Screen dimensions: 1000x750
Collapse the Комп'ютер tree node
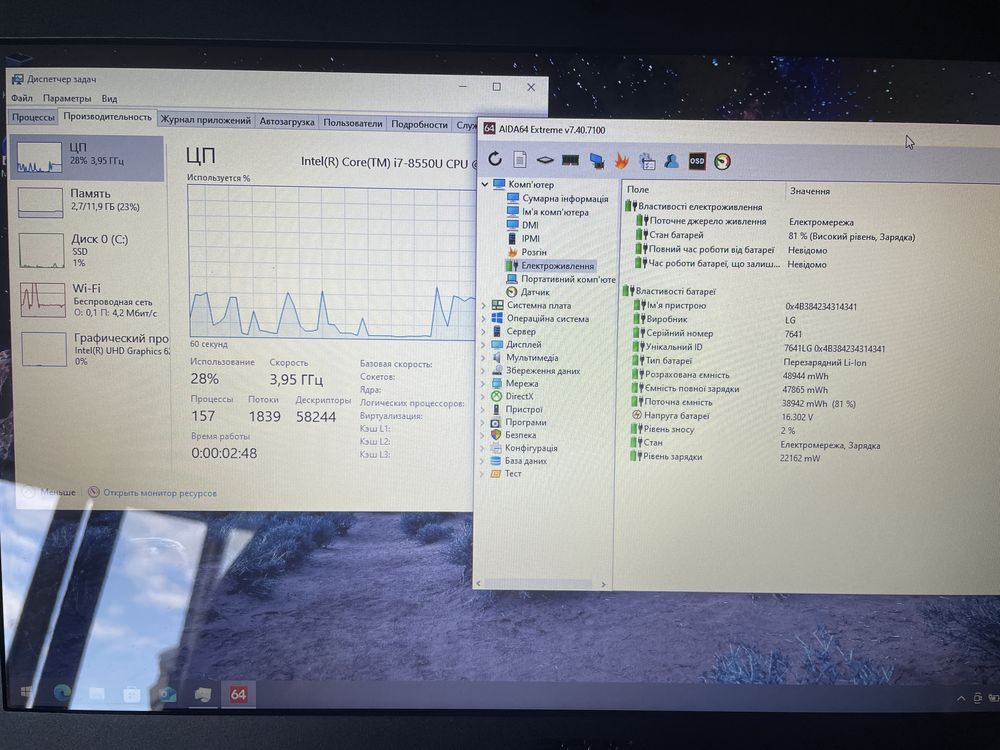click(485, 184)
